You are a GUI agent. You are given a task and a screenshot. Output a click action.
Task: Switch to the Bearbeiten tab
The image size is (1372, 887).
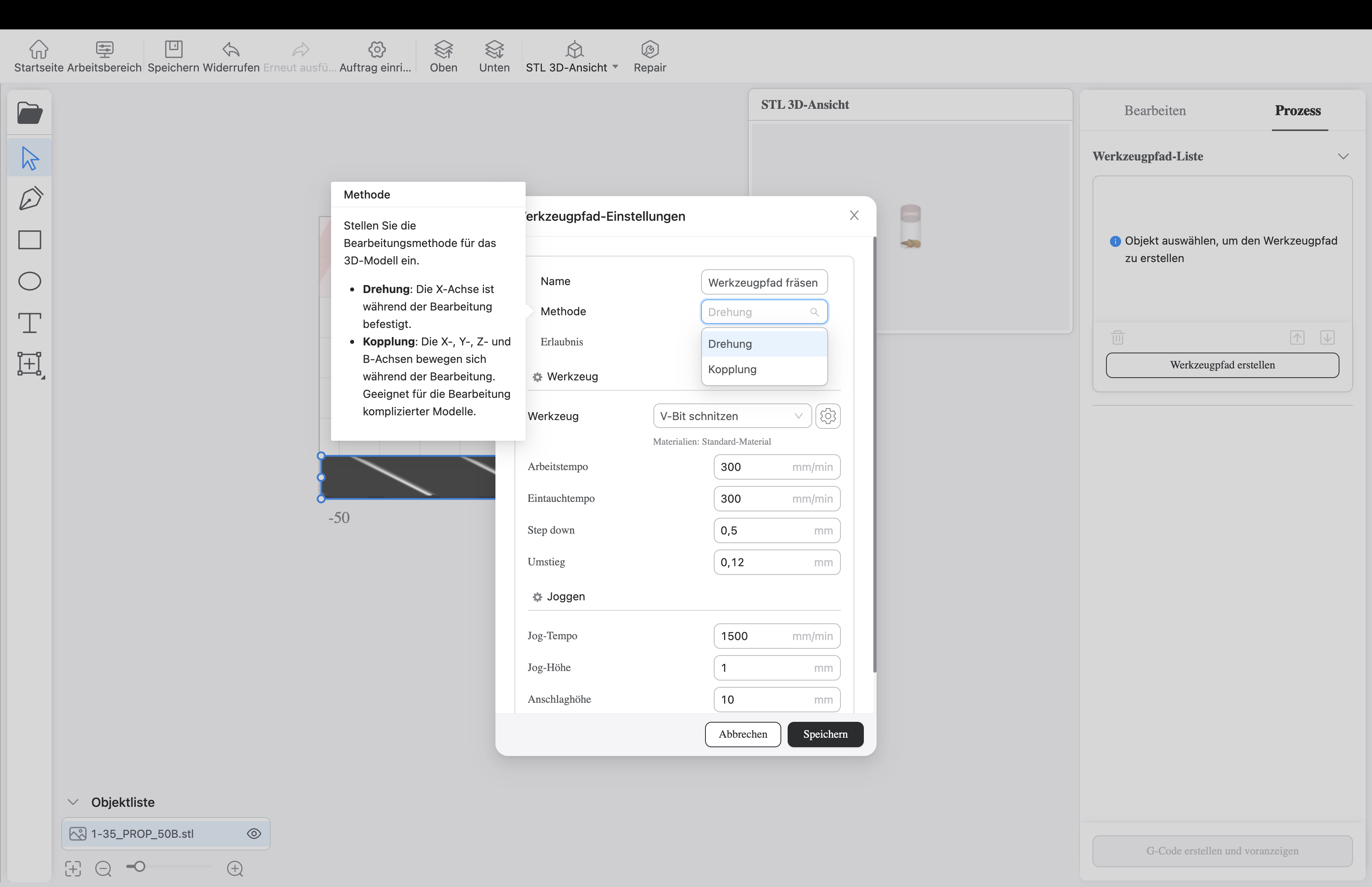click(x=1154, y=111)
